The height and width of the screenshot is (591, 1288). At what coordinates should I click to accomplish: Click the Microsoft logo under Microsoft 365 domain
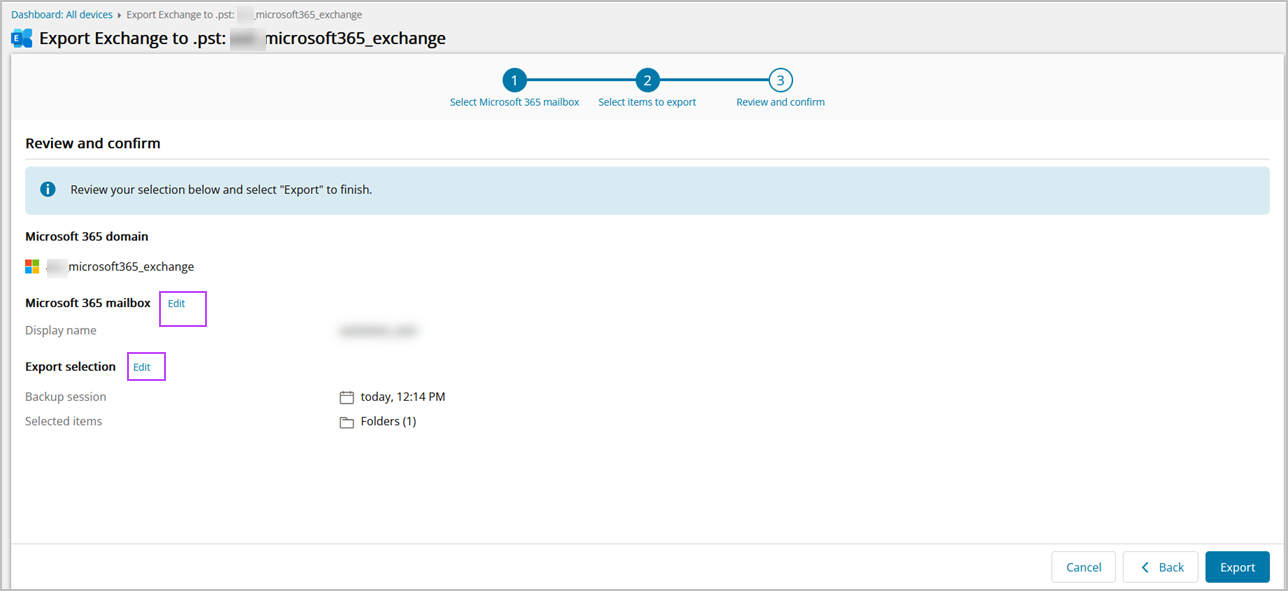click(33, 267)
